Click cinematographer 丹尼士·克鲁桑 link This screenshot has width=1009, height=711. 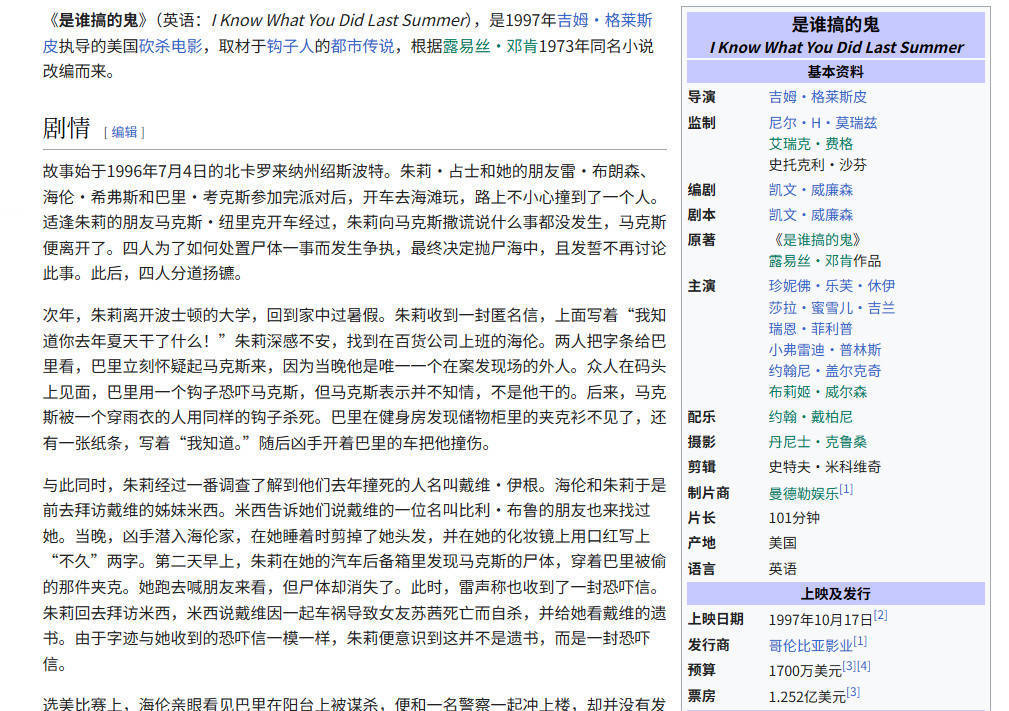coord(817,442)
